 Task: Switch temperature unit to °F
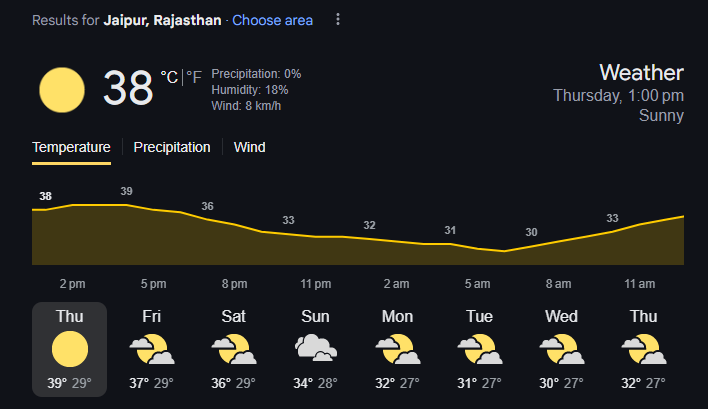194,77
